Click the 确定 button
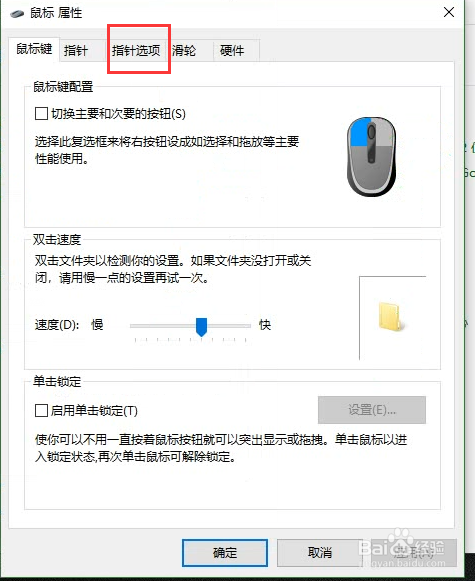The width and height of the screenshot is (475, 581). click(x=225, y=553)
